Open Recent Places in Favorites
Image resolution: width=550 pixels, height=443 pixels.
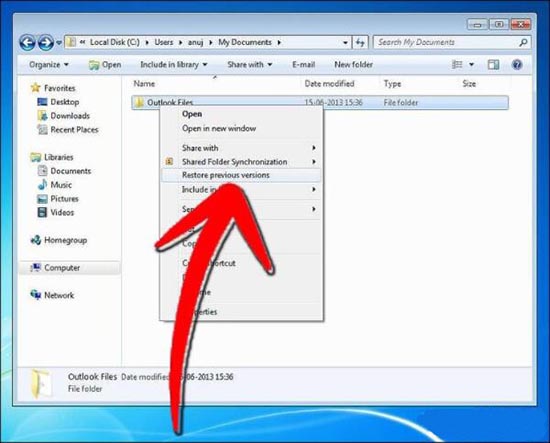[x=74, y=130]
